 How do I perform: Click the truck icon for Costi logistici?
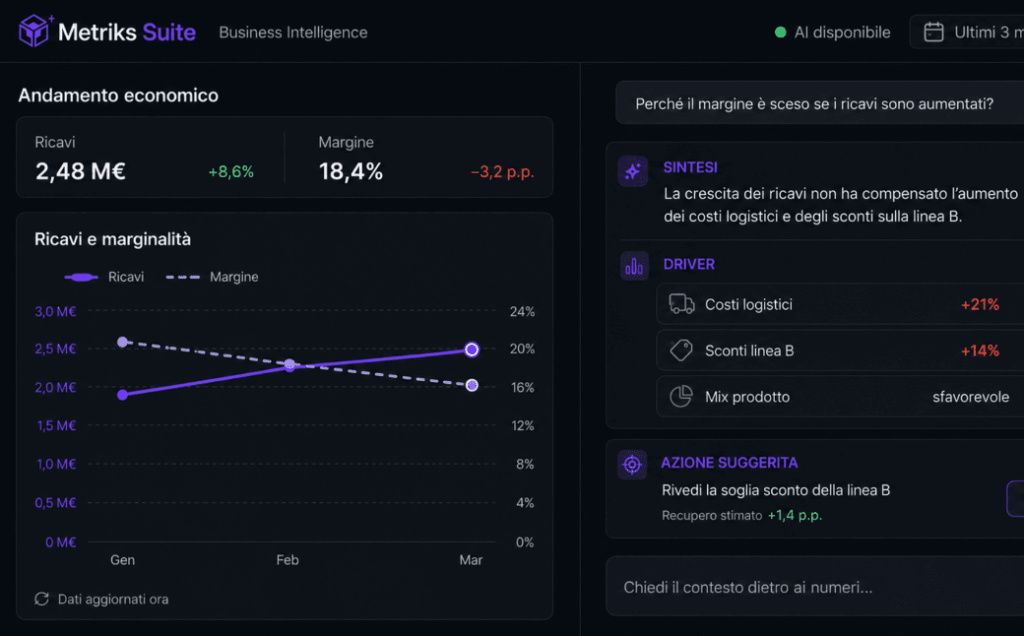tap(681, 304)
